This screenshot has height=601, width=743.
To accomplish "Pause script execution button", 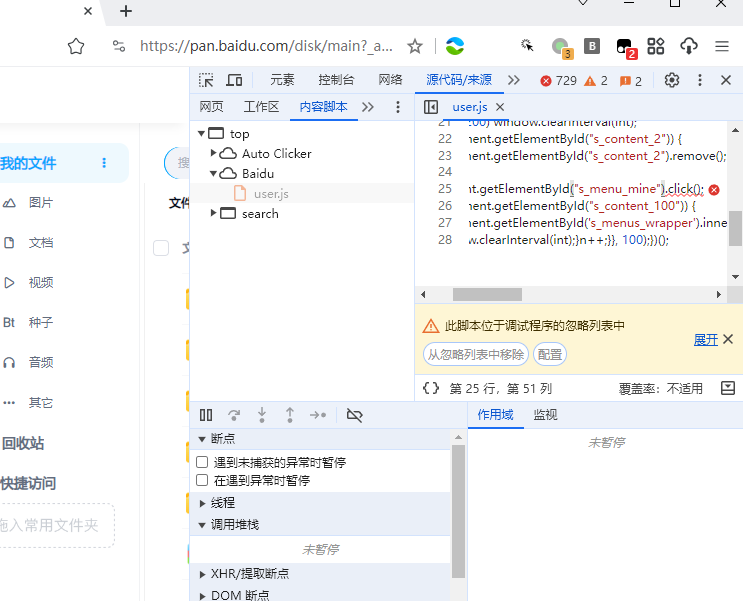I will click(x=206, y=415).
